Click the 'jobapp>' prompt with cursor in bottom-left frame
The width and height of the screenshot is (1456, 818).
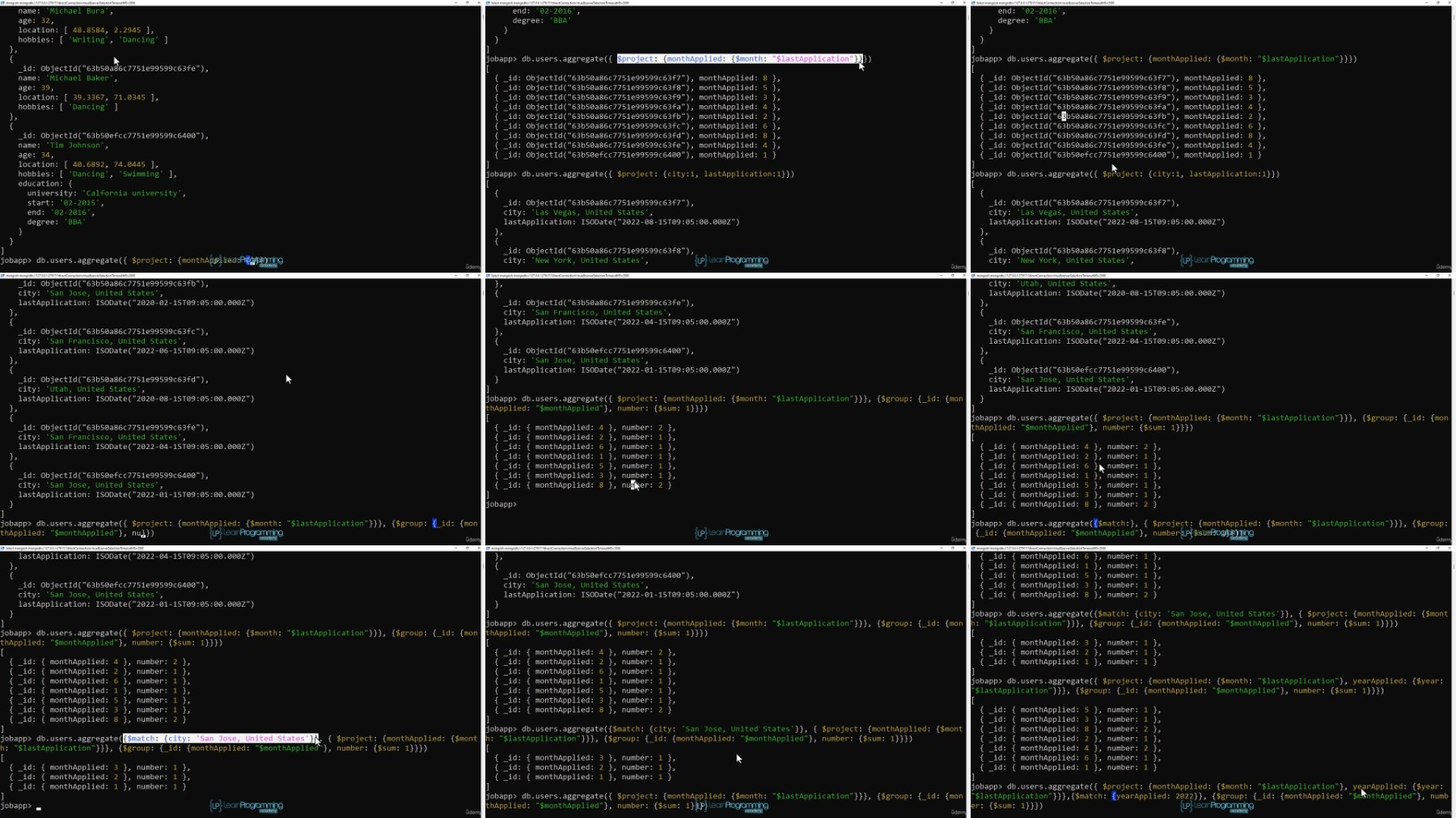coord(16,806)
